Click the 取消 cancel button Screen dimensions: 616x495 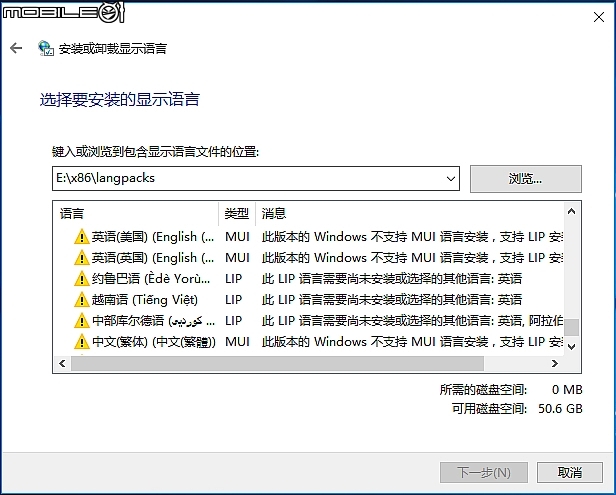[570, 472]
